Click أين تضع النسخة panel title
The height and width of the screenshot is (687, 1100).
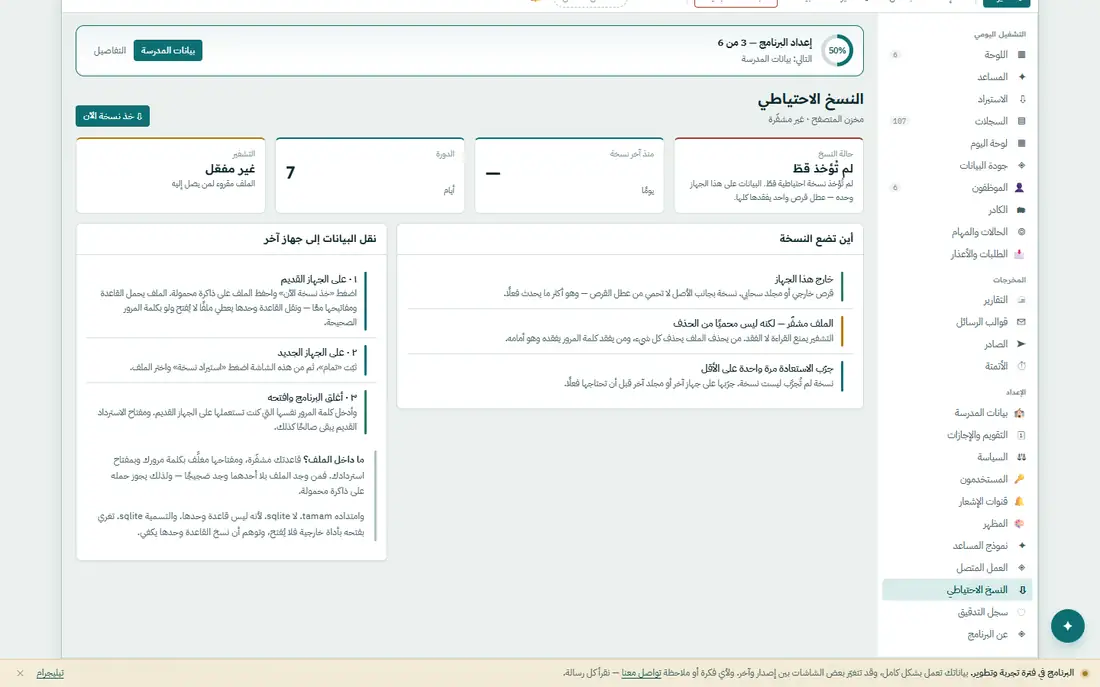816,239
